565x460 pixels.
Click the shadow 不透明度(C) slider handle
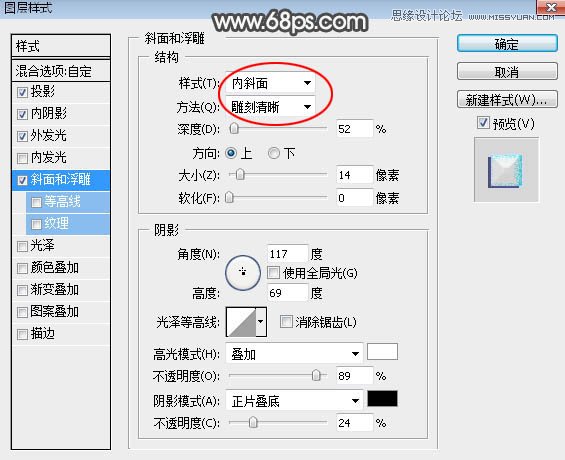(x=253, y=422)
